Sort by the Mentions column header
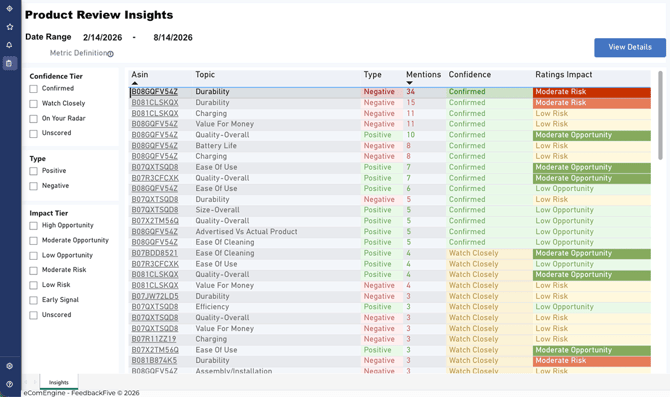 click(x=423, y=74)
